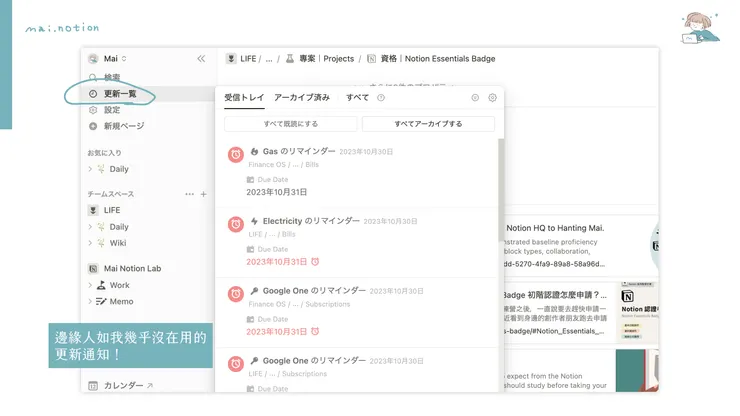Open the search item in sidebar
The height and width of the screenshot is (416, 740).
(105, 77)
